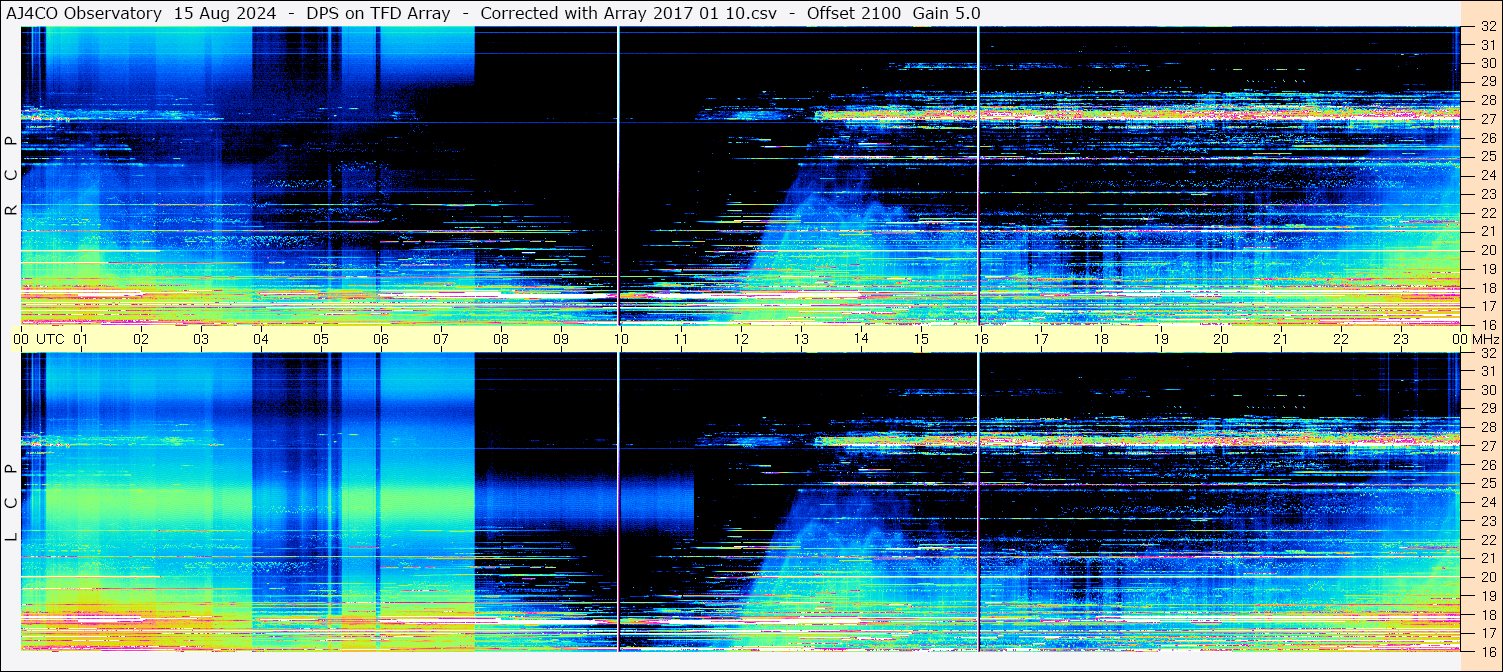Click the 18 MHz label on the RCP frequency scale
Viewport: 1503px width, 672px height.
coord(1487,288)
